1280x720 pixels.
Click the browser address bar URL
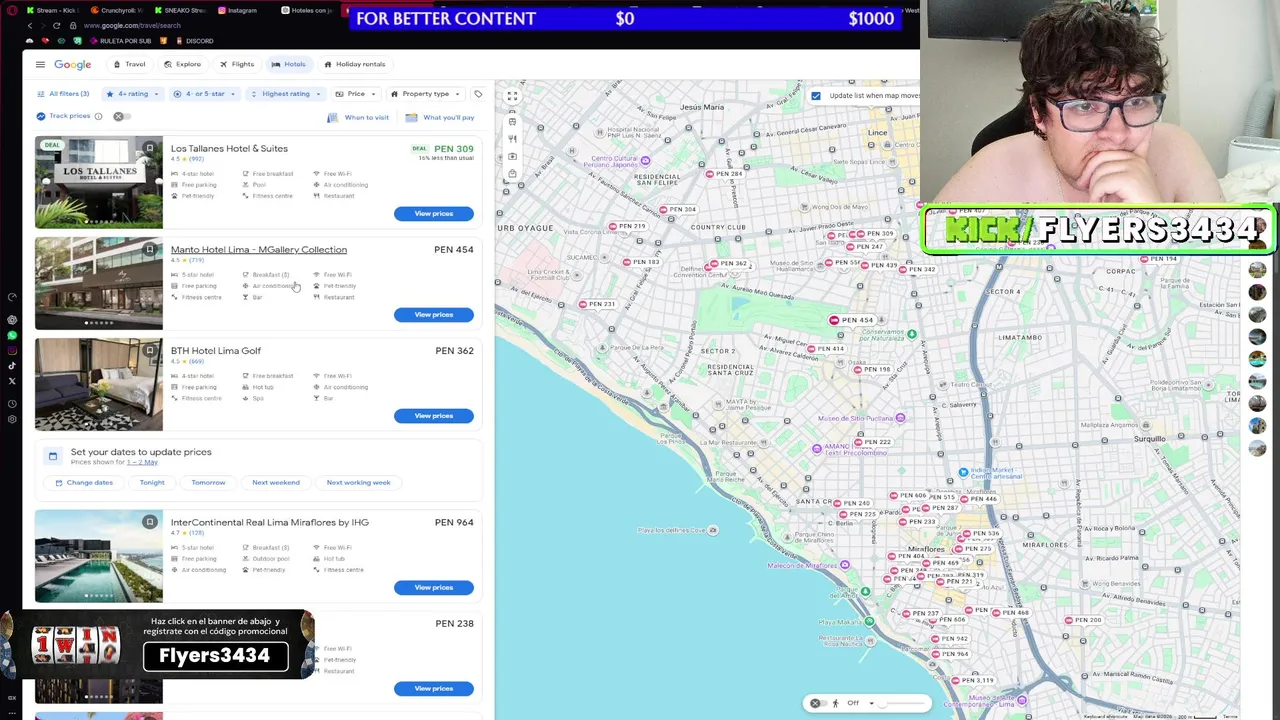click(x=132, y=25)
